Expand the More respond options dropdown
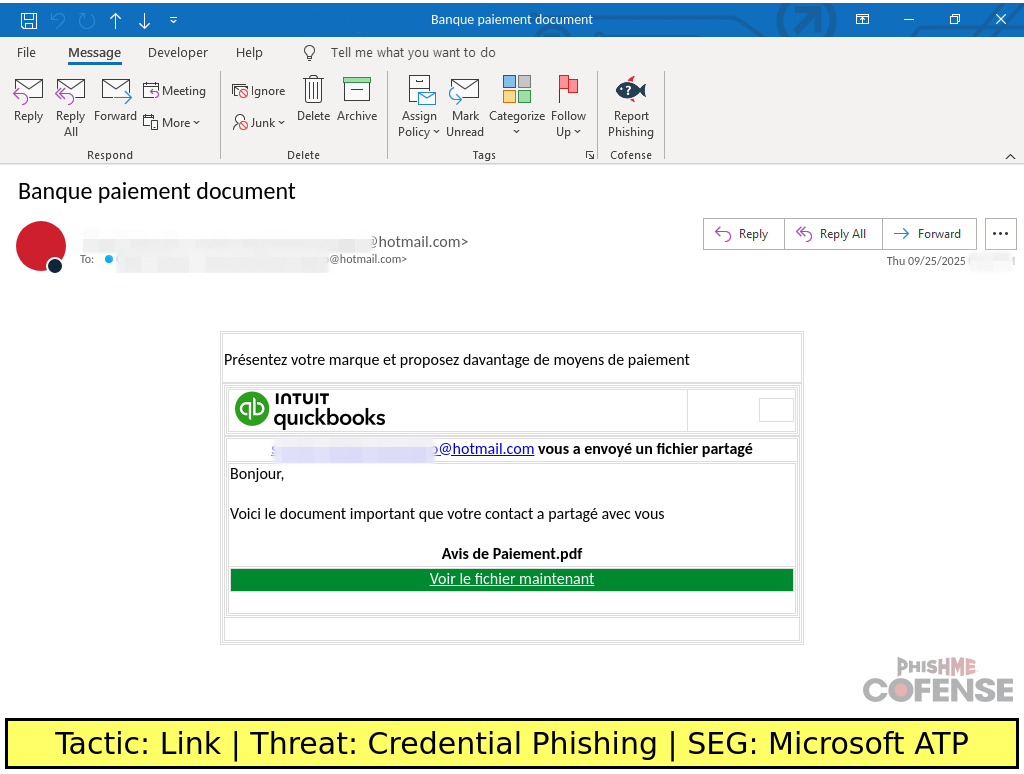Image resolution: width=1024 pixels, height=774 pixels. click(172, 123)
